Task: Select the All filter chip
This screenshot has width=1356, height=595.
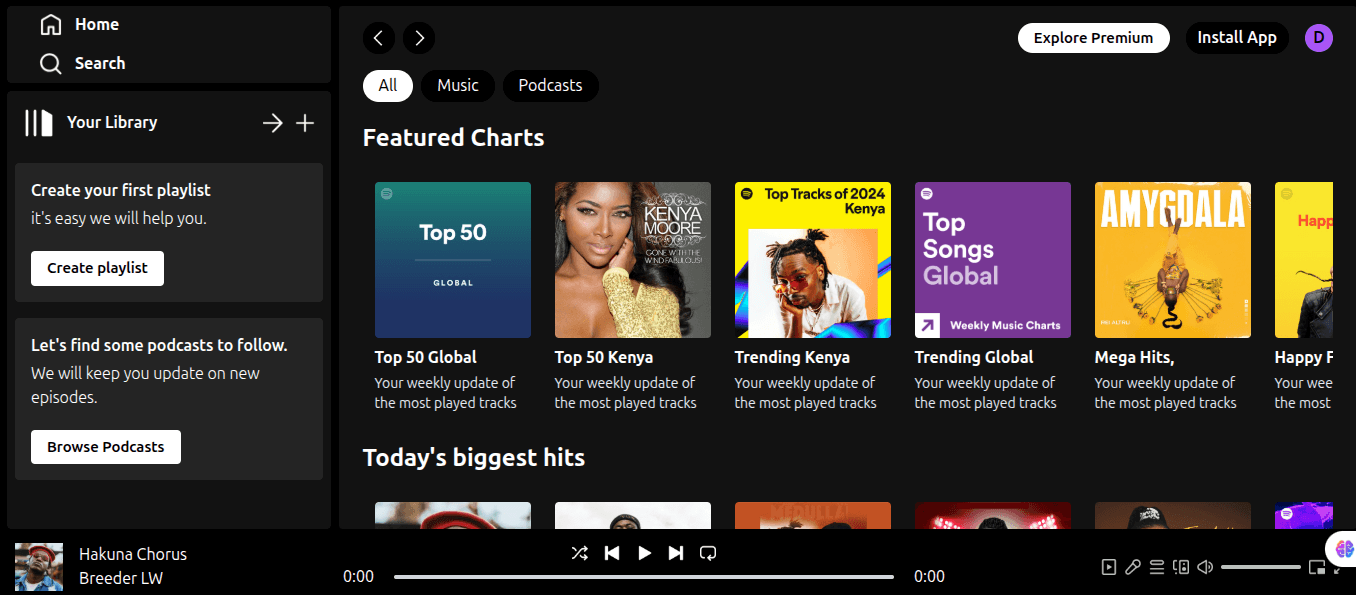Action: click(388, 86)
